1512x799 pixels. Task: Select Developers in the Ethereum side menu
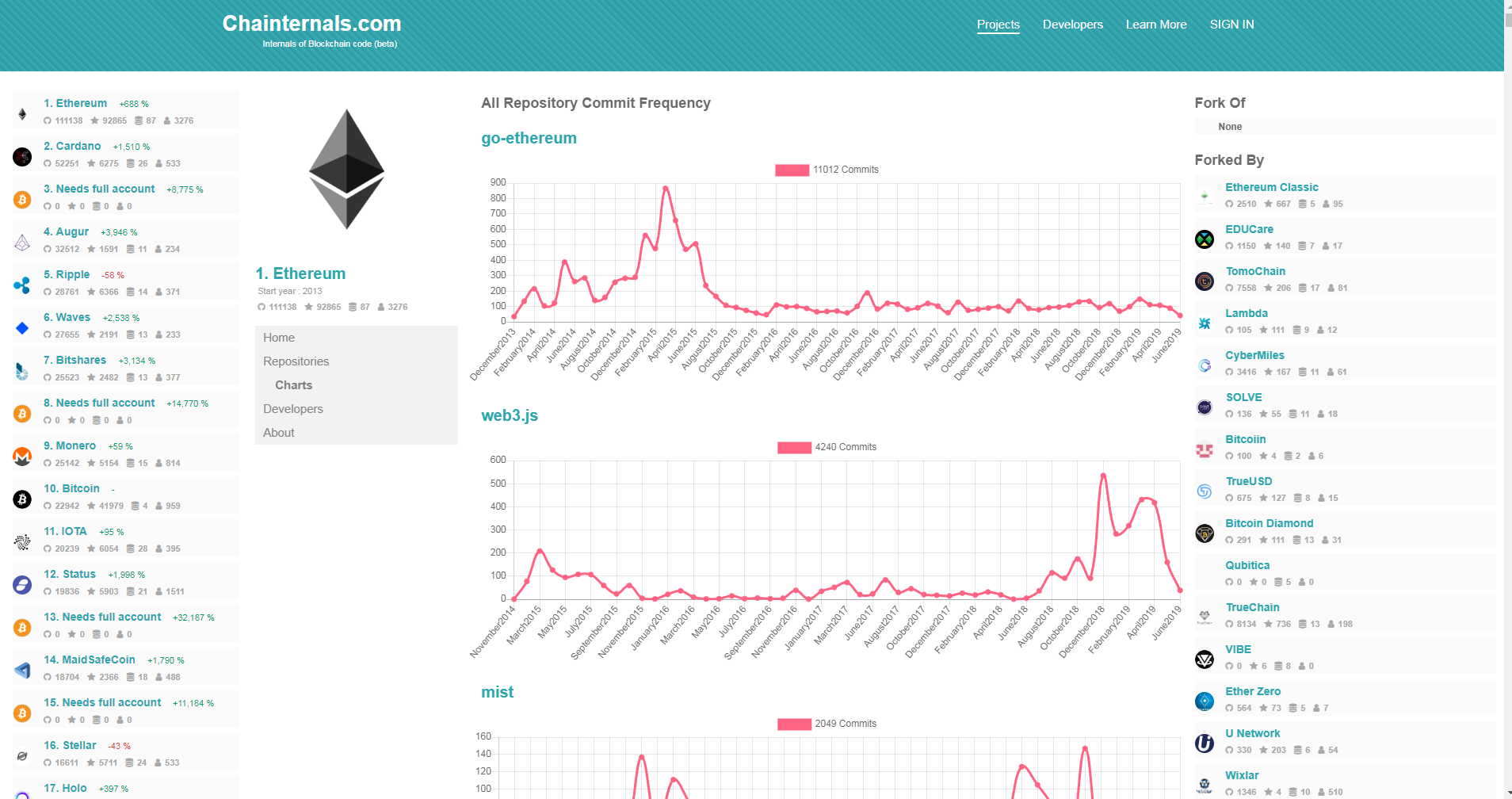(357, 409)
